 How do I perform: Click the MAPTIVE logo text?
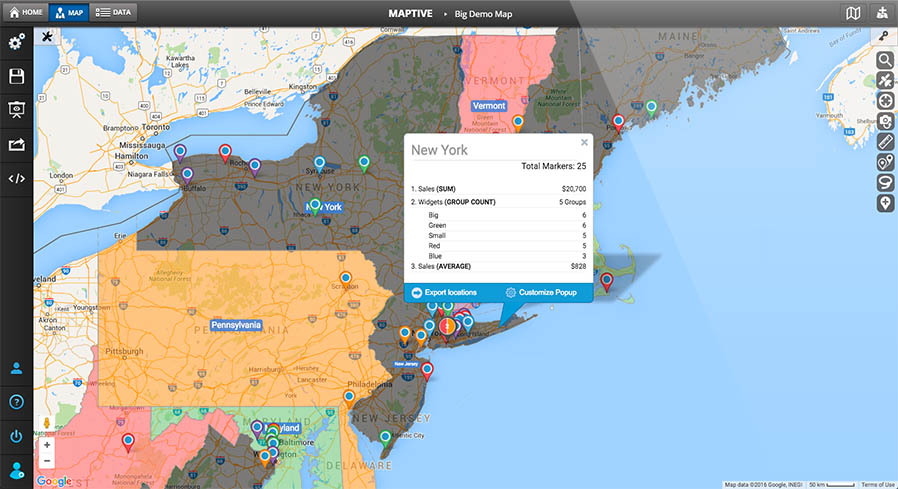pyautogui.click(x=410, y=13)
